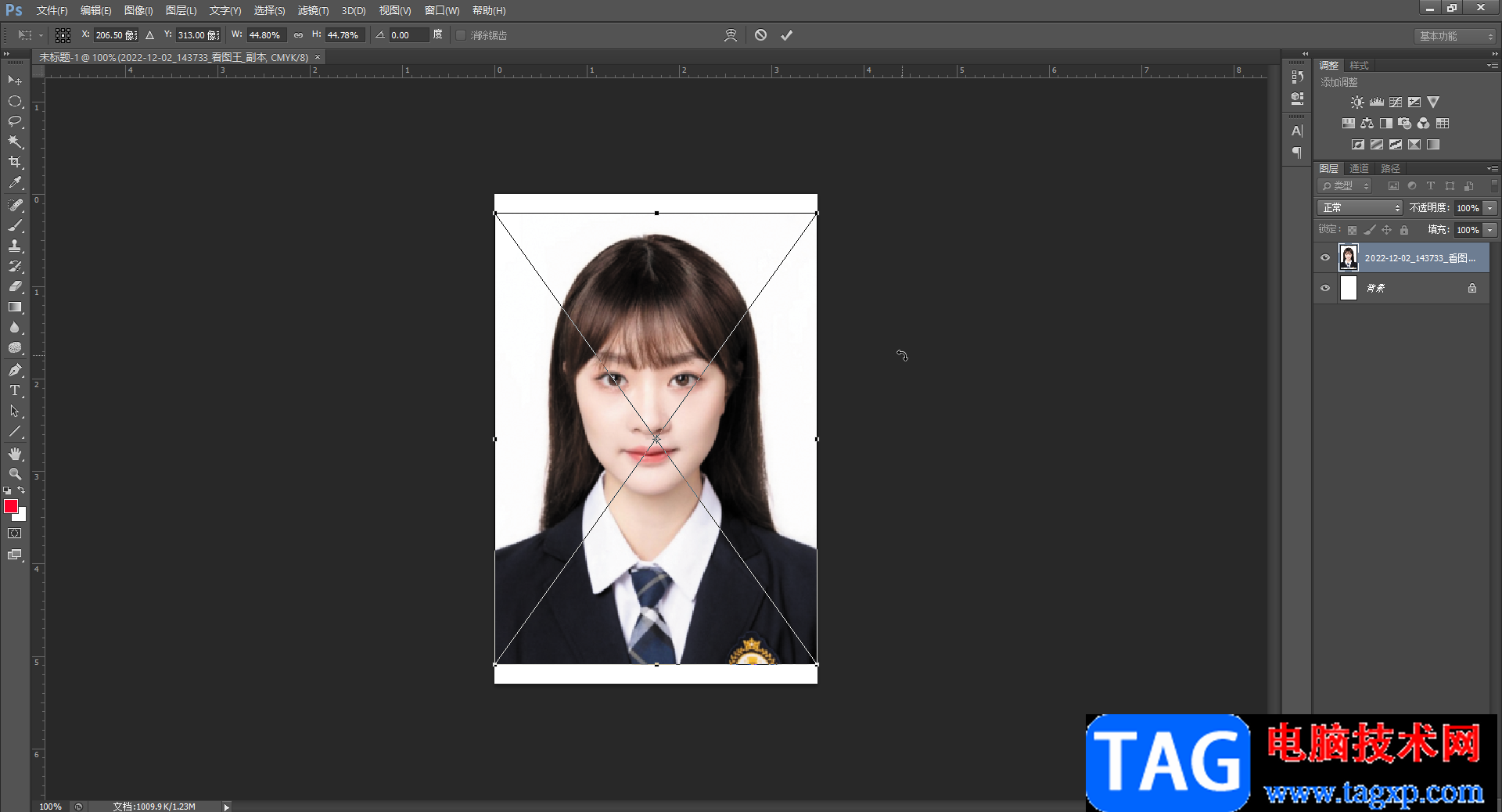Screen dimensions: 1502x812
Task: Select the Eyedropper tool
Action: click(15, 183)
